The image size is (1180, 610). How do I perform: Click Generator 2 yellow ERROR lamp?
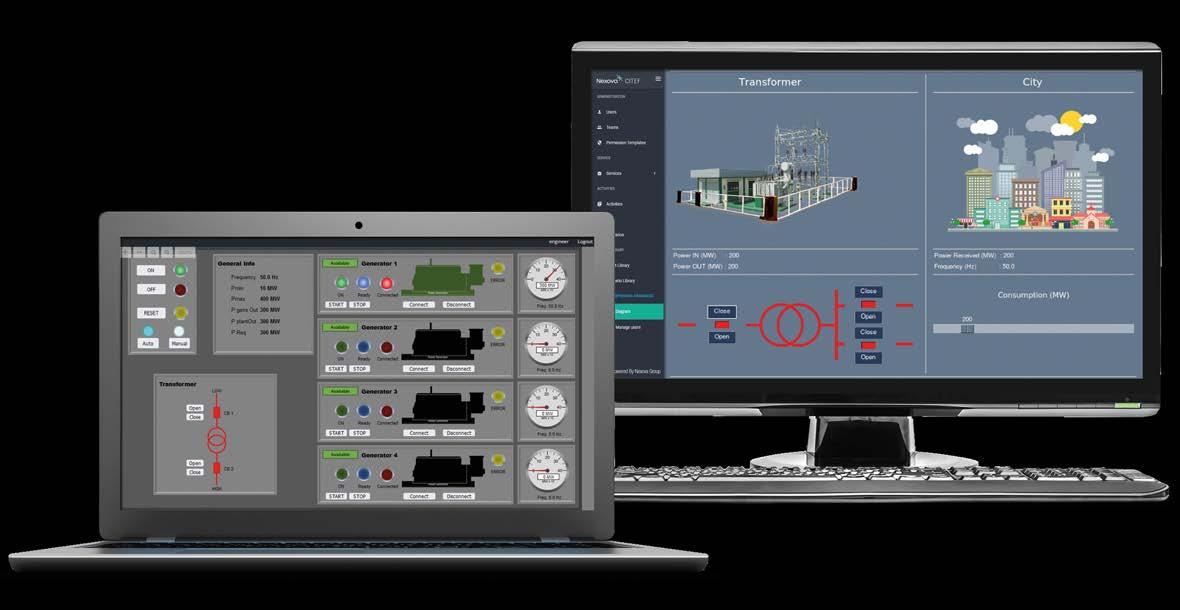point(497,332)
